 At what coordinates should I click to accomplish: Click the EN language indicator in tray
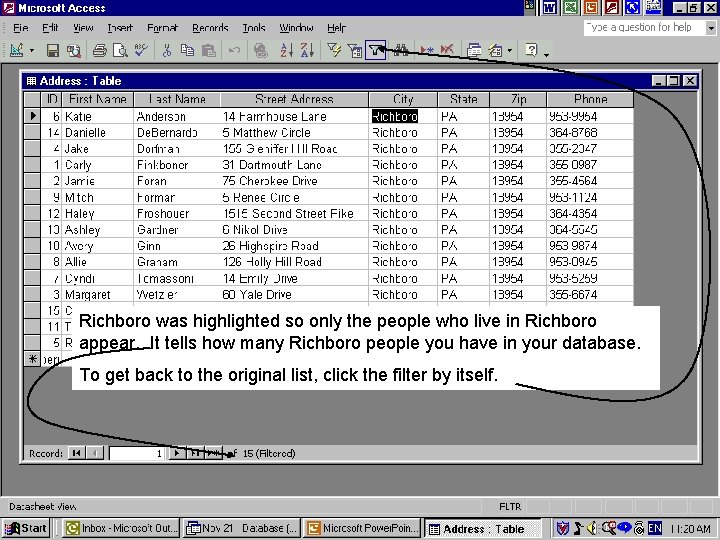tap(655, 529)
